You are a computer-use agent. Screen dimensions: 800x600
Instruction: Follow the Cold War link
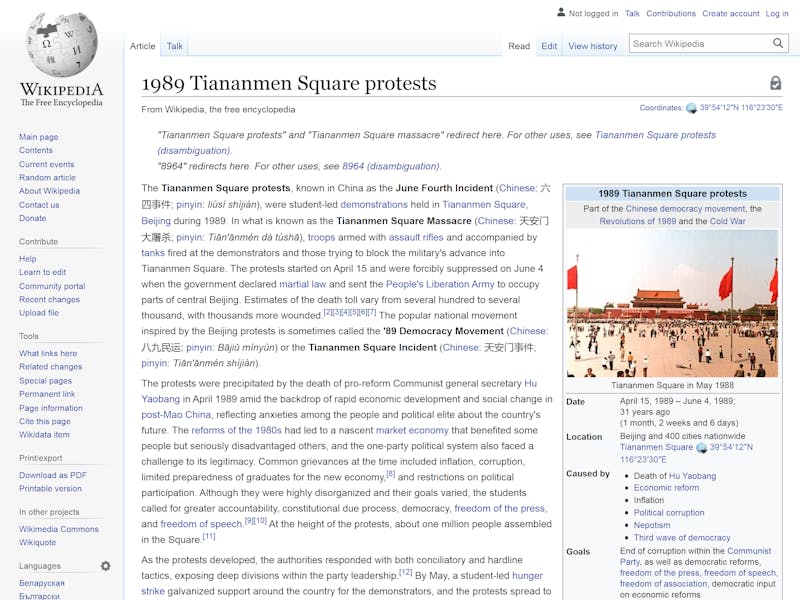728,221
